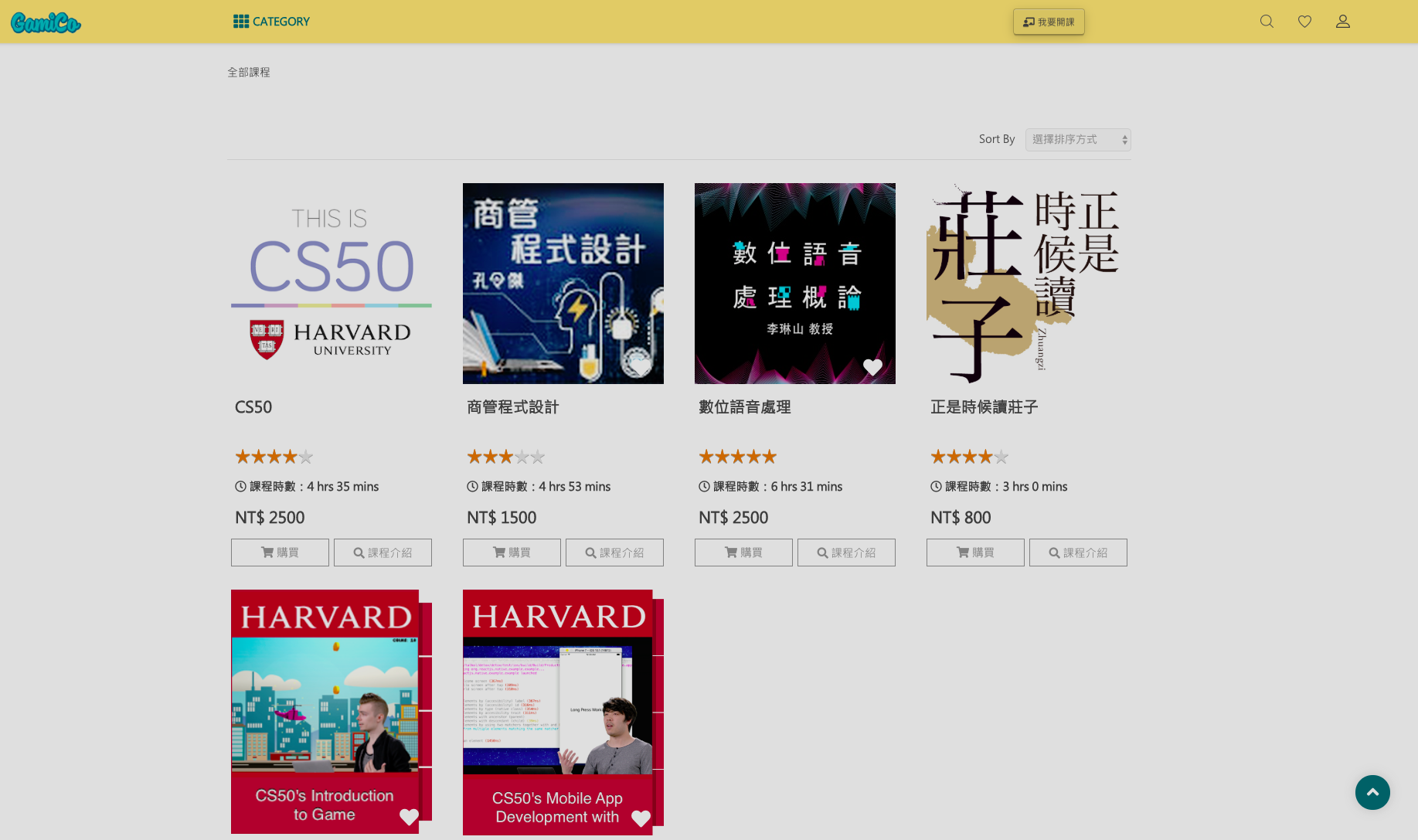Click 購買 button for 商管程式設計
This screenshot has width=1418, height=840.
click(x=512, y=553)
